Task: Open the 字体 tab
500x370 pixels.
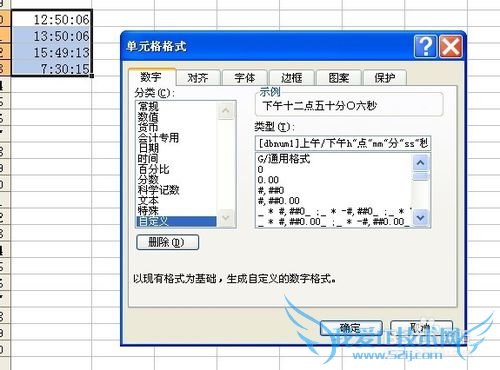Action: (x=245, y=78)
